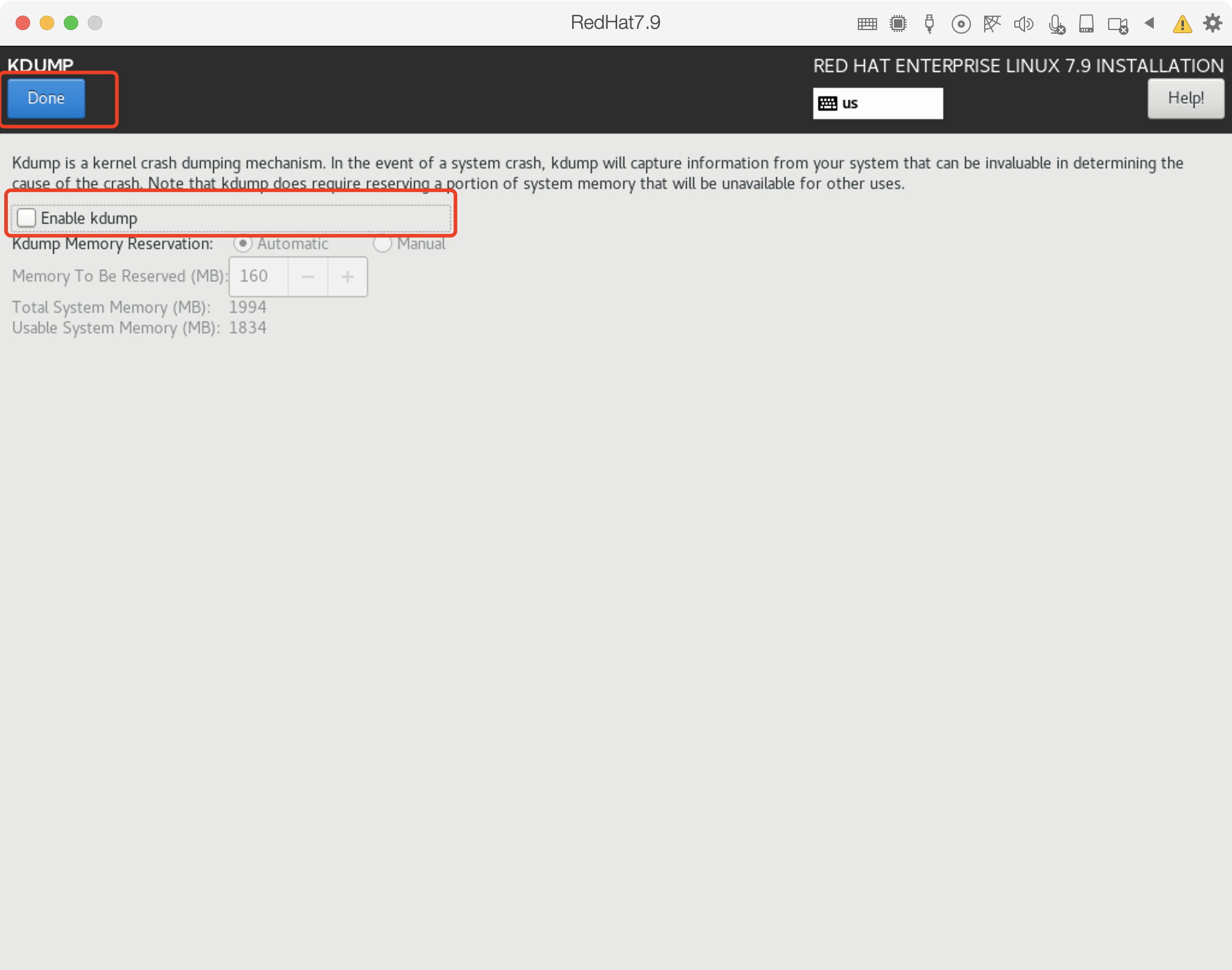Screen dimensions: 1232x970
Task: Click the Done button
Action: pyautogui.click(x=46, y=98)
